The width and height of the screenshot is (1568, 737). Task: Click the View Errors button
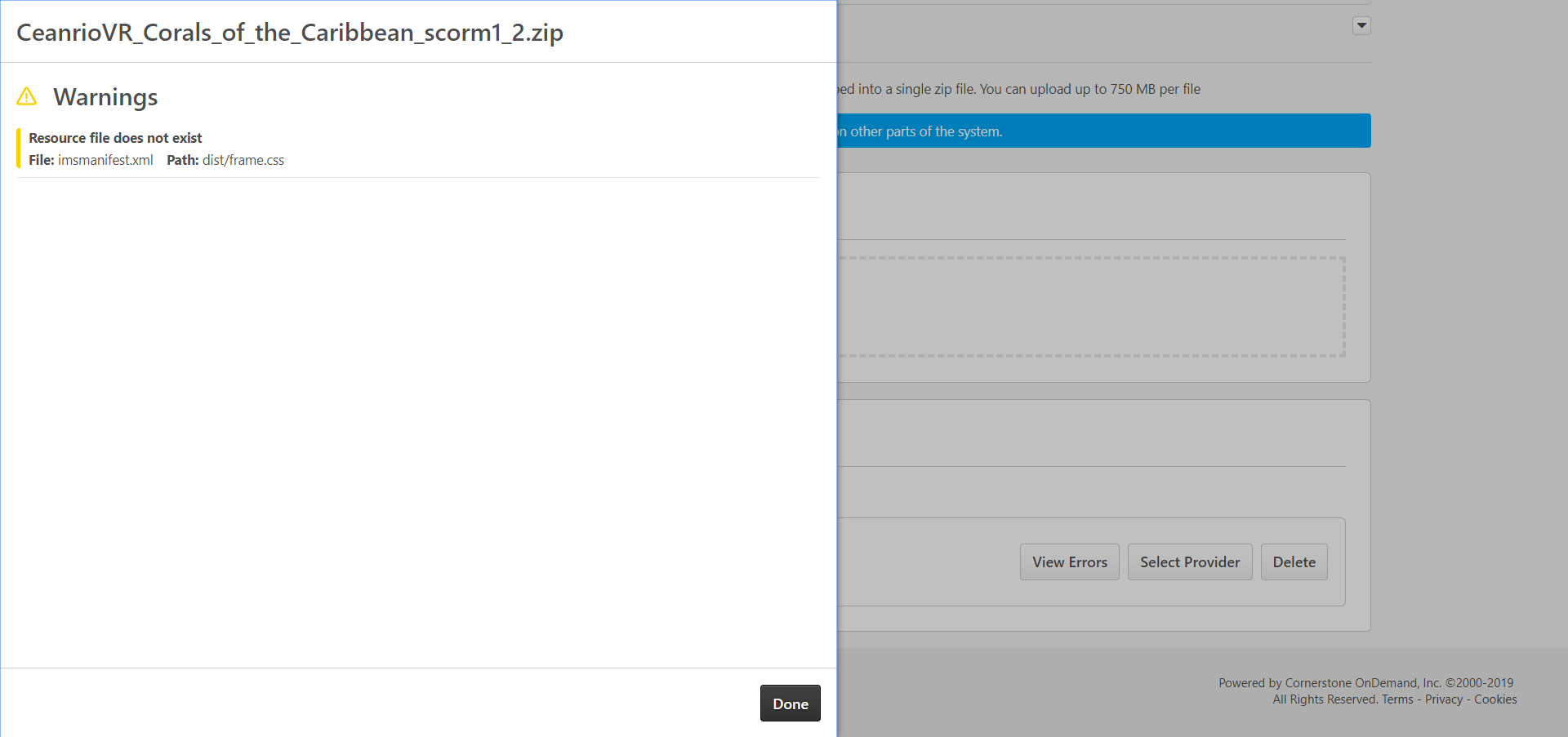[1069, 562]
